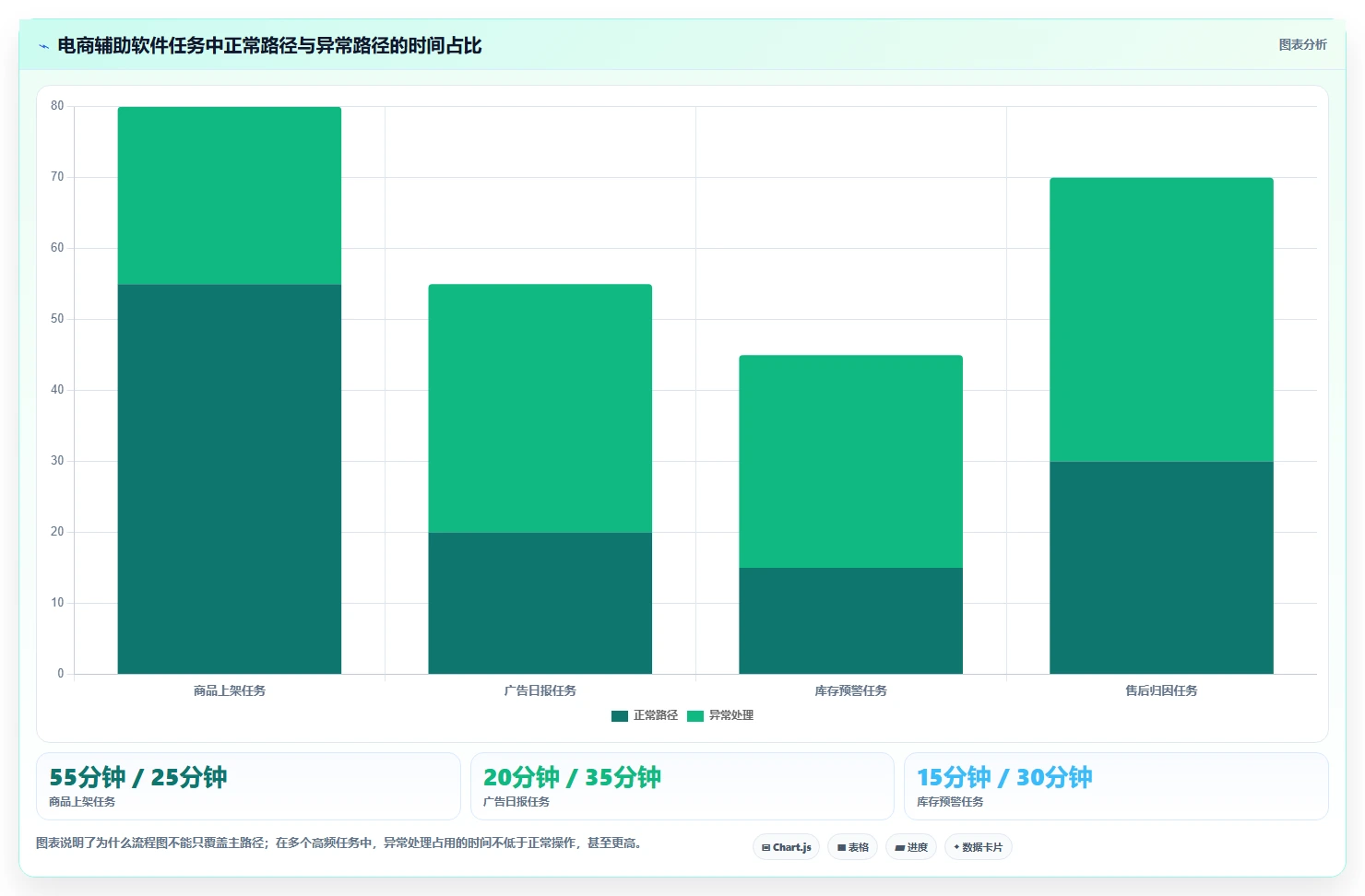
Task: Click the dark 正常路径 segment of 商品上架任务 bar
Action: [x=230, y=479]
